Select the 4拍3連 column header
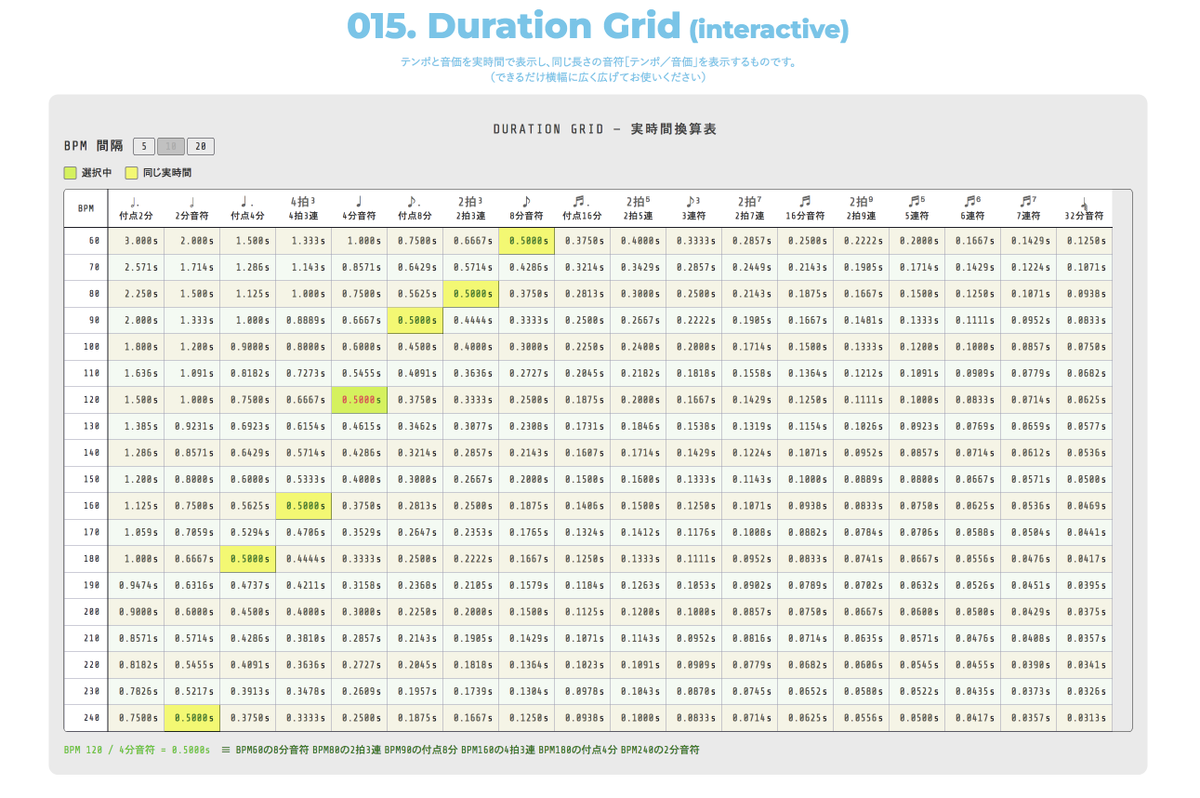 pyautogui.click(x=303, y=208)
